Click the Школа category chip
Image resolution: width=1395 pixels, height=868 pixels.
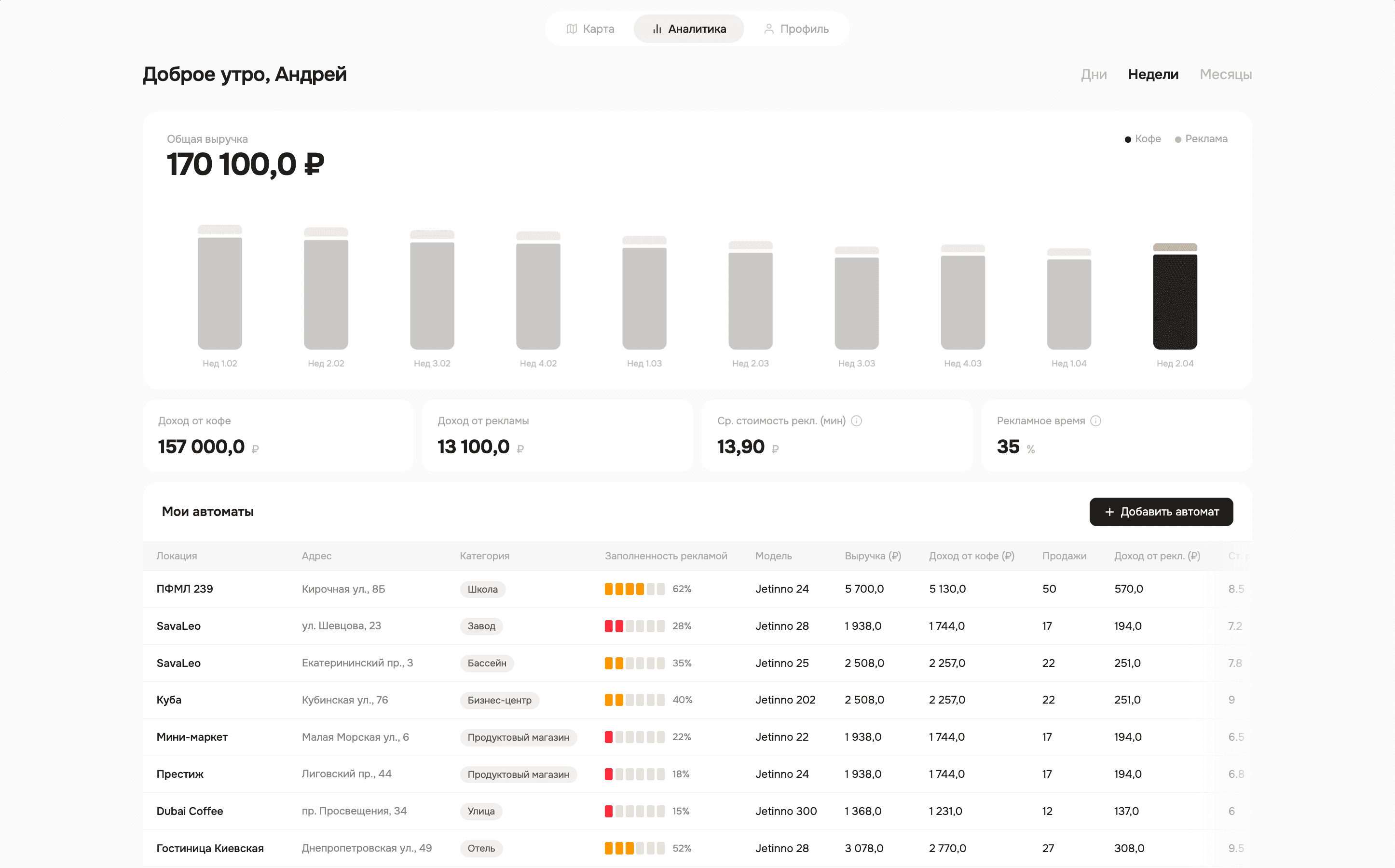[482, 589]
